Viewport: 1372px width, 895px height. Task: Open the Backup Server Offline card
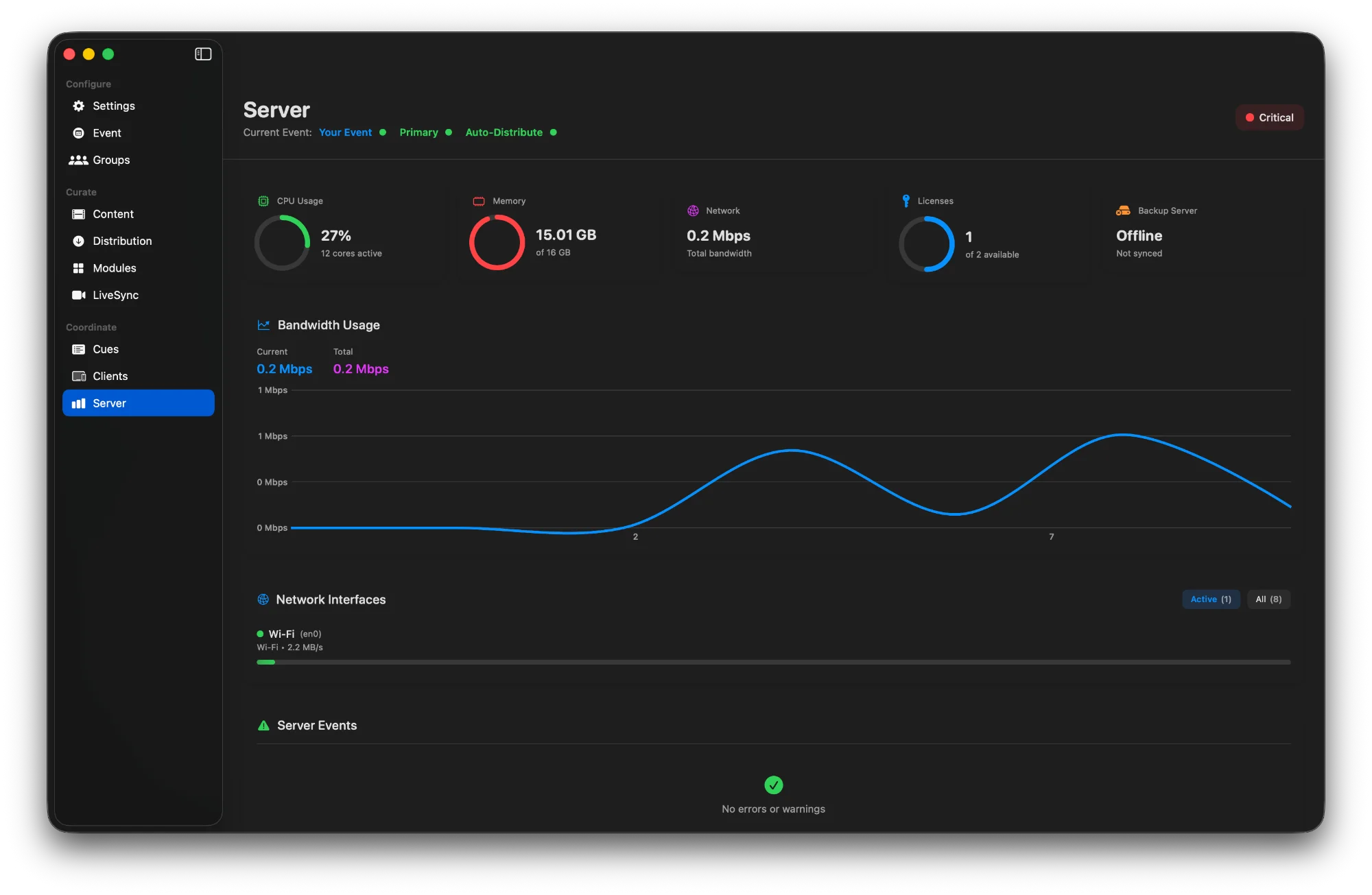1200,233
